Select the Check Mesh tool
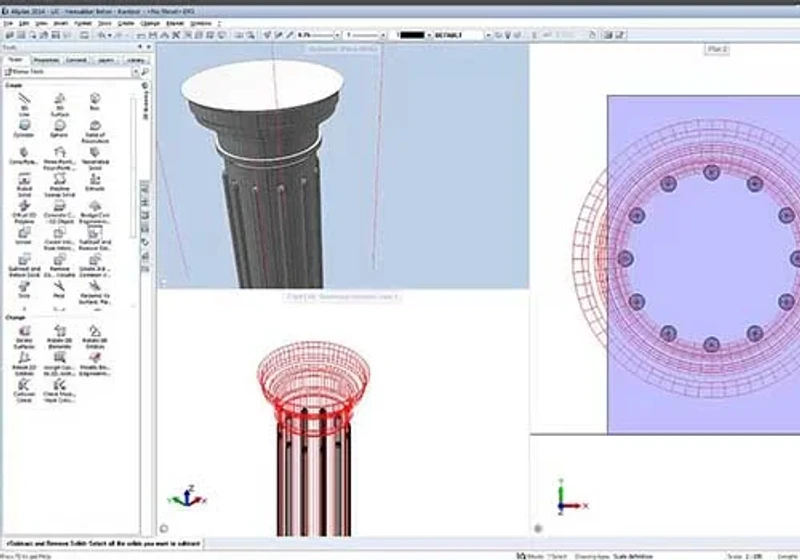Viewport: 800px width, 560px height. click(x=60, y=390)
